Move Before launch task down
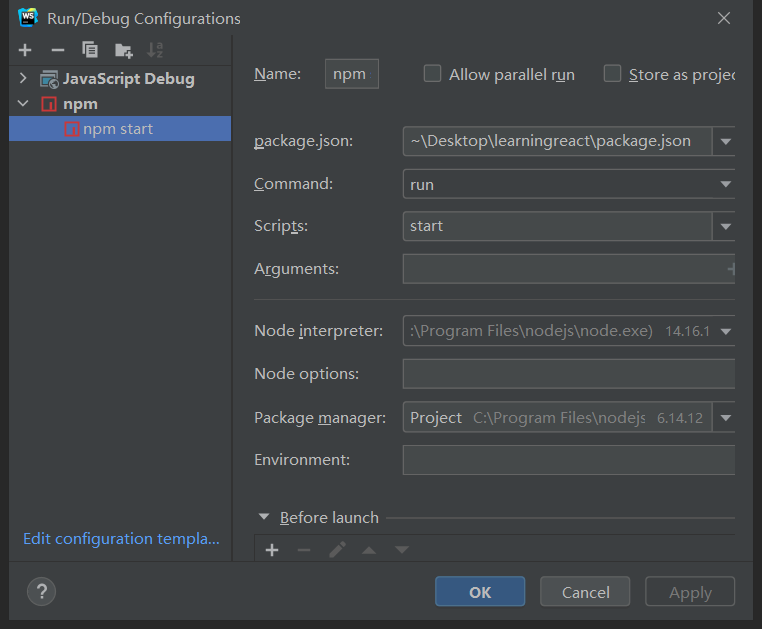Image resolution: width=762 pixels, height=629 pixels. point(401,550)
